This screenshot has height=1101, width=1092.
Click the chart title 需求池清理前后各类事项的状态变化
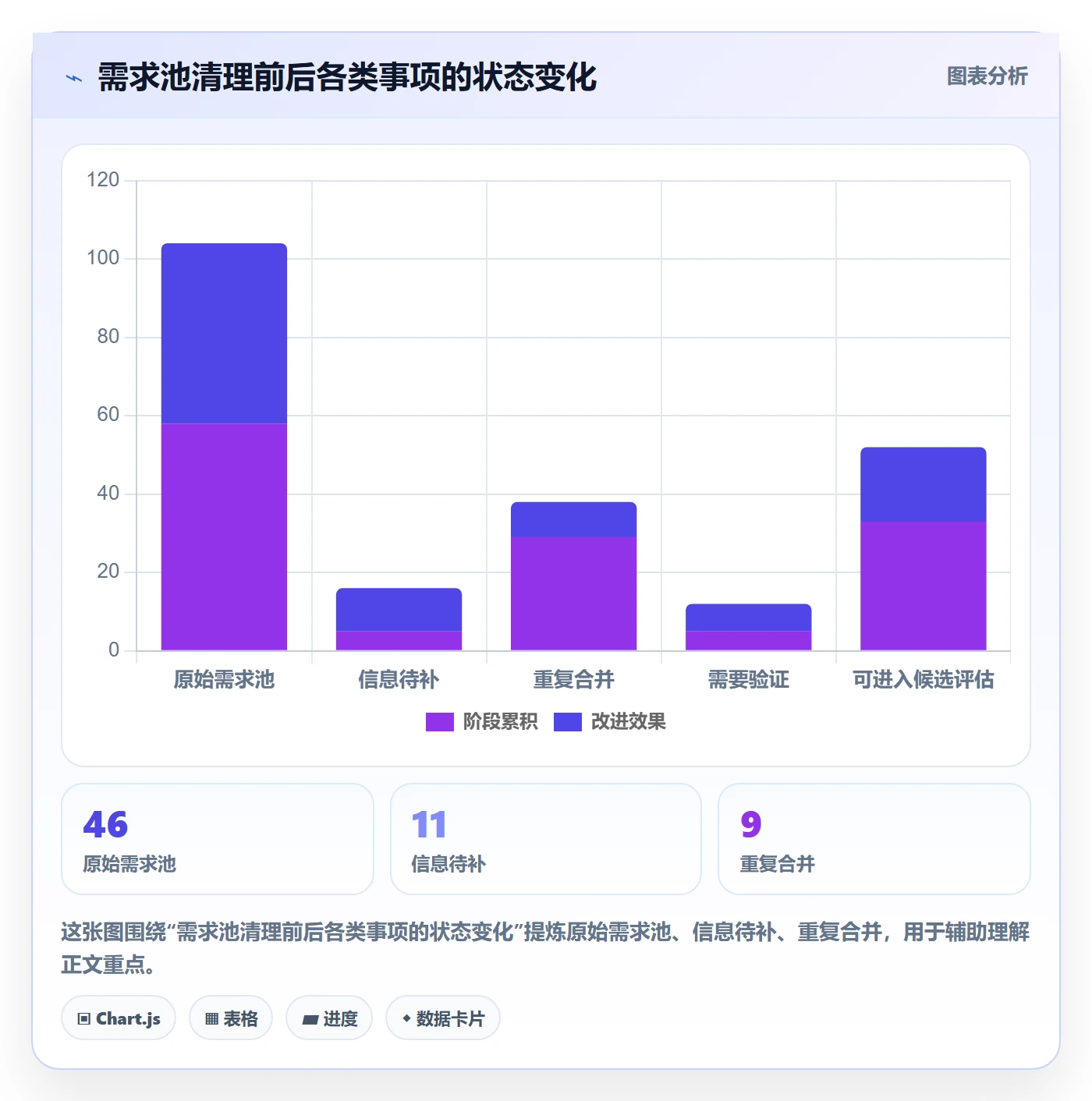[347, 77]
